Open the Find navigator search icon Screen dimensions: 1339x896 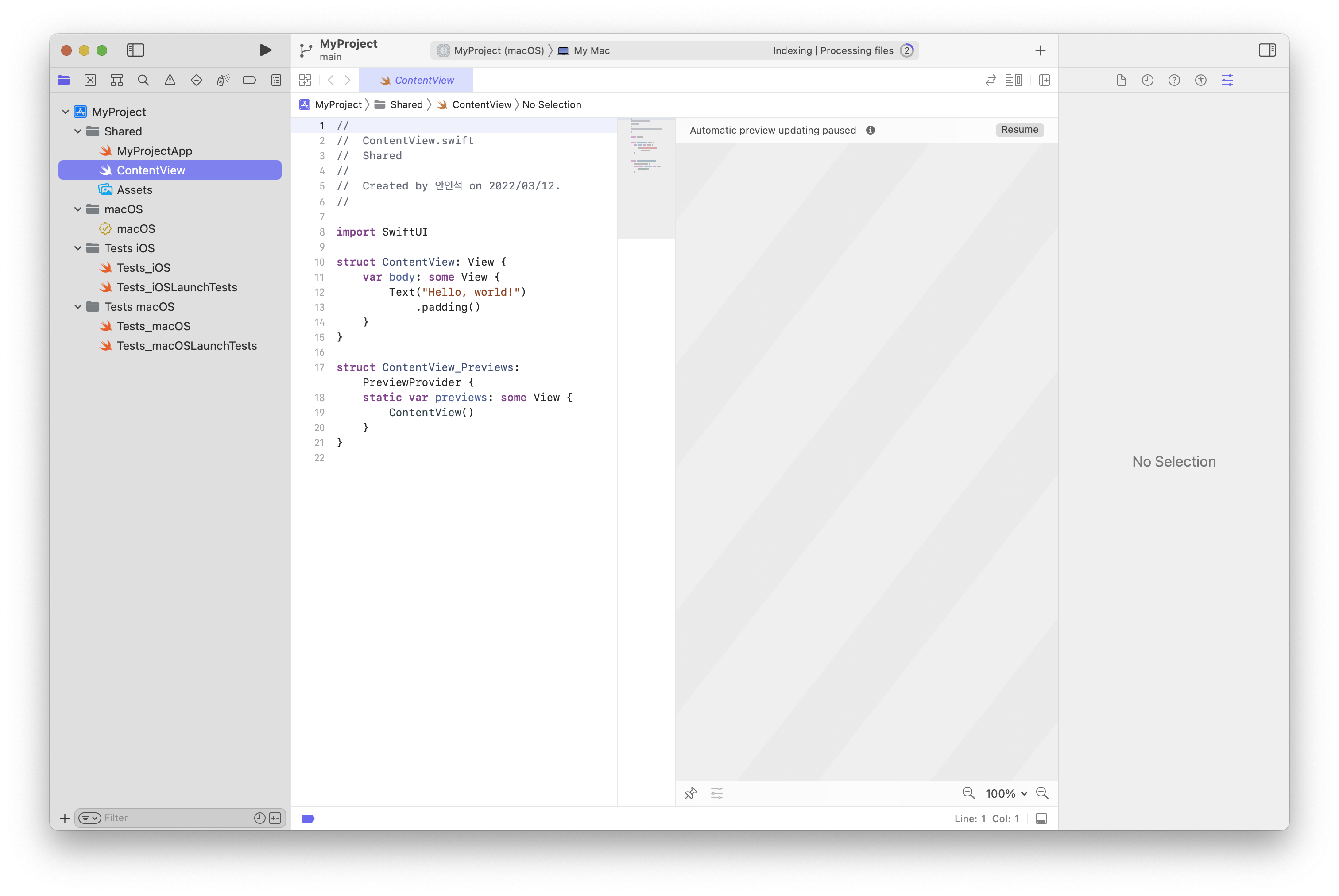[x=143, y=81]
